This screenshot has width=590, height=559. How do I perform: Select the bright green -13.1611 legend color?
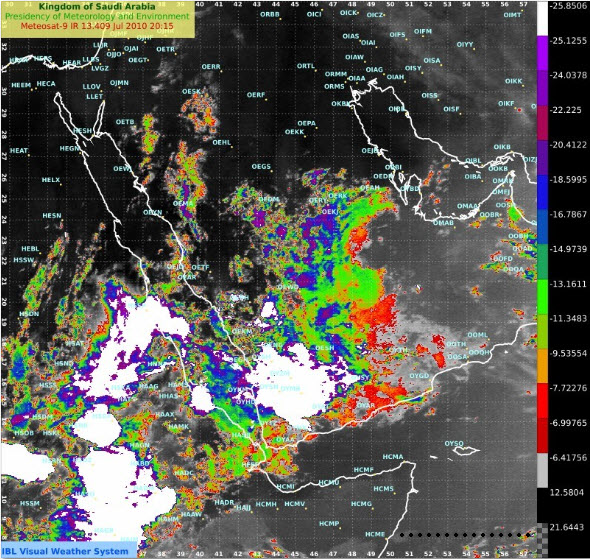coord(542,297)
